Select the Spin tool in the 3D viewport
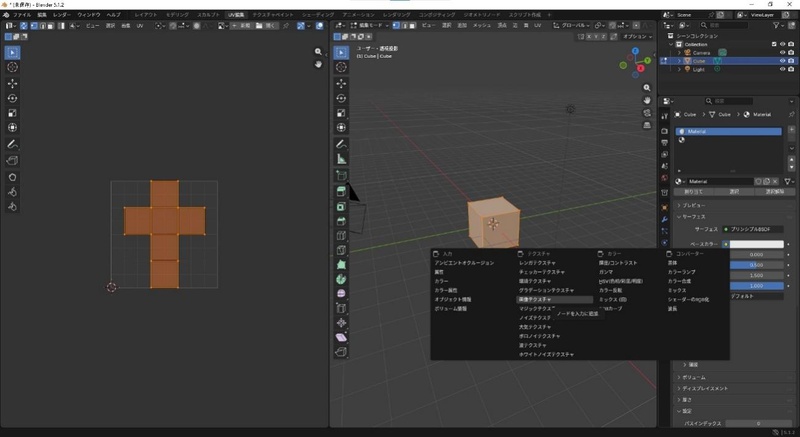 pos(341,279)
